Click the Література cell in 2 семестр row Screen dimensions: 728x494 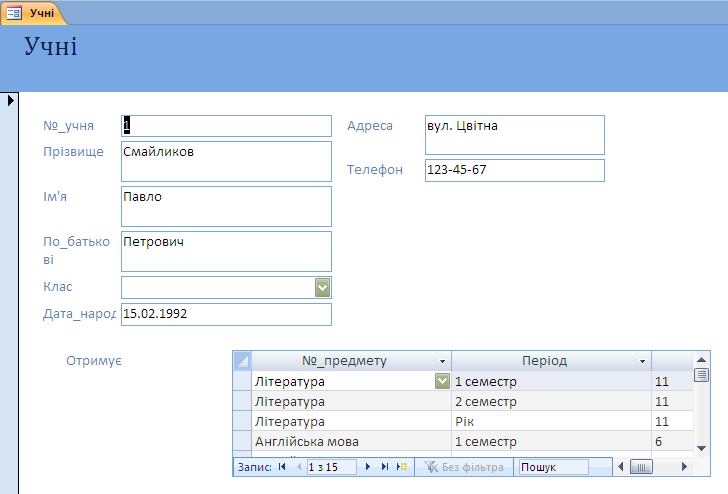coord(351,401)
